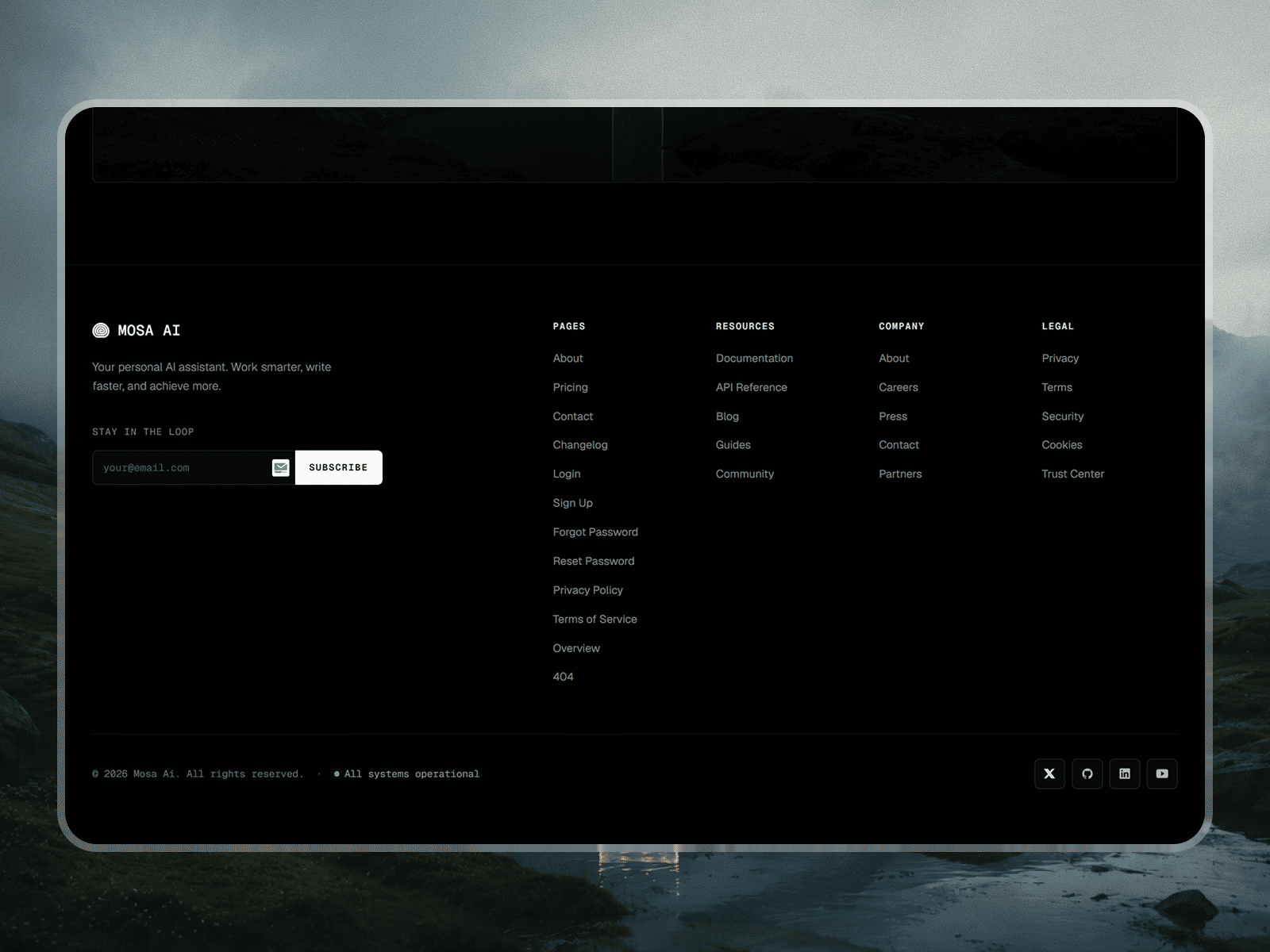Click the Mosa AI spiral logo icon
The width and height of the screenshot is (1270, 952).
pyautogui.click(x=101, y=330)
